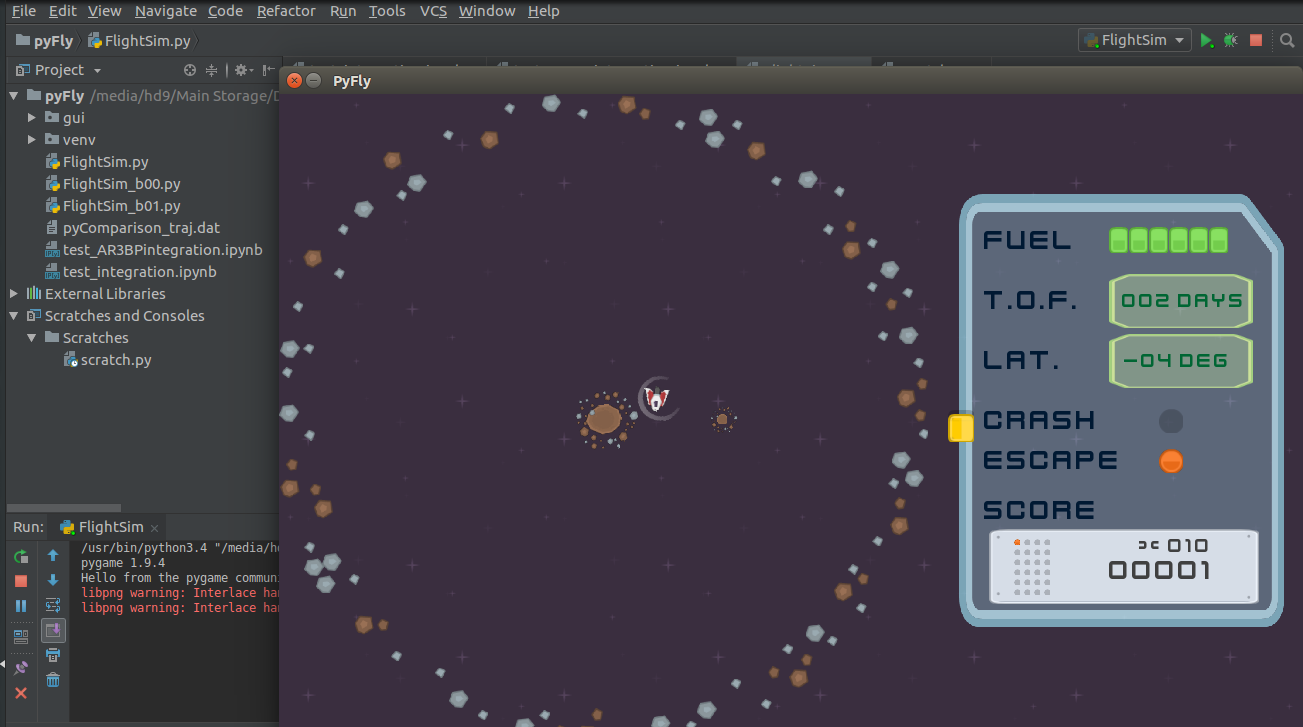
Task: Click the large brown planet in PyFly
Action: tap(604, 418)
